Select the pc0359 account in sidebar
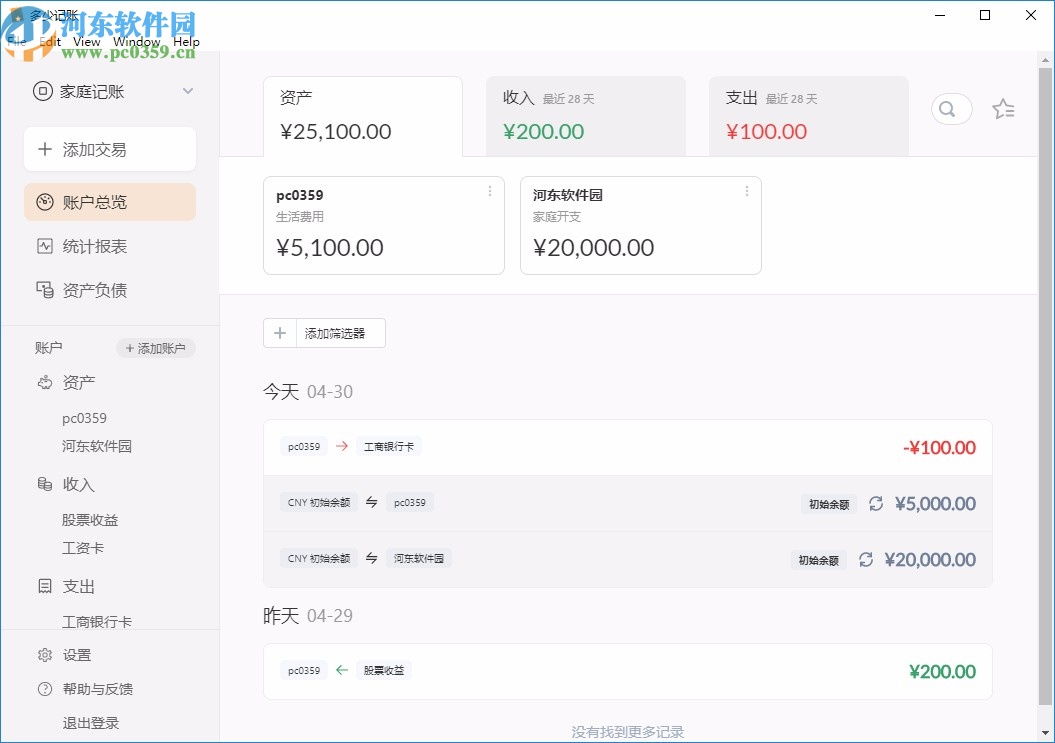This screenshot has height=743, width=1055. click(84, 418)
